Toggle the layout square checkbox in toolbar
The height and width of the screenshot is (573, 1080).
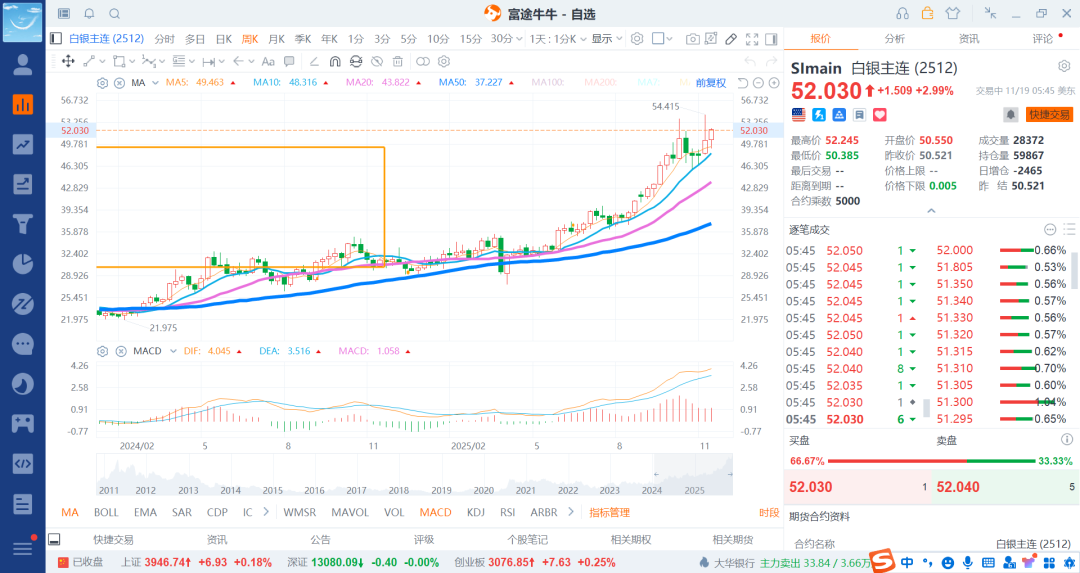coord(658,39)
